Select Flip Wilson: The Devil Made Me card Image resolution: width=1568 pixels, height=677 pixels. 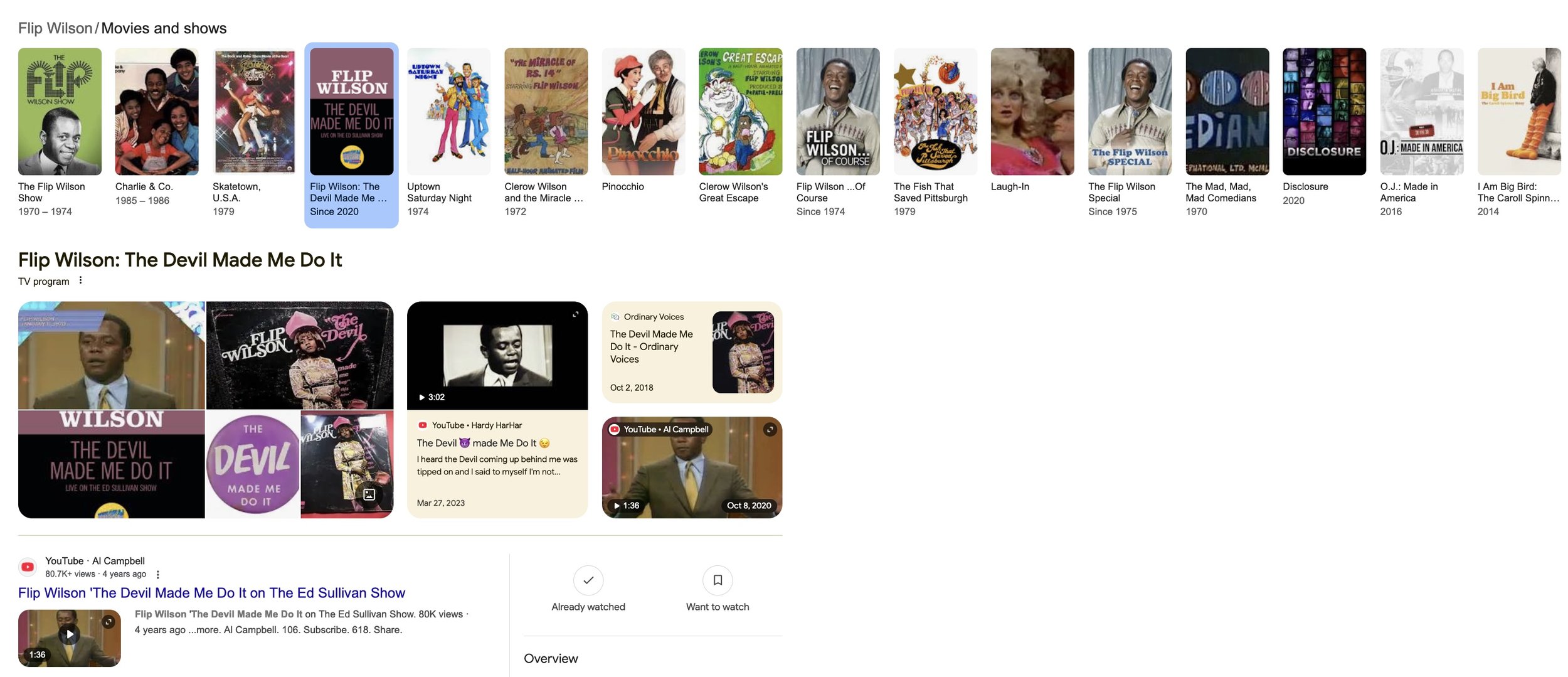(x=351, y=135)
